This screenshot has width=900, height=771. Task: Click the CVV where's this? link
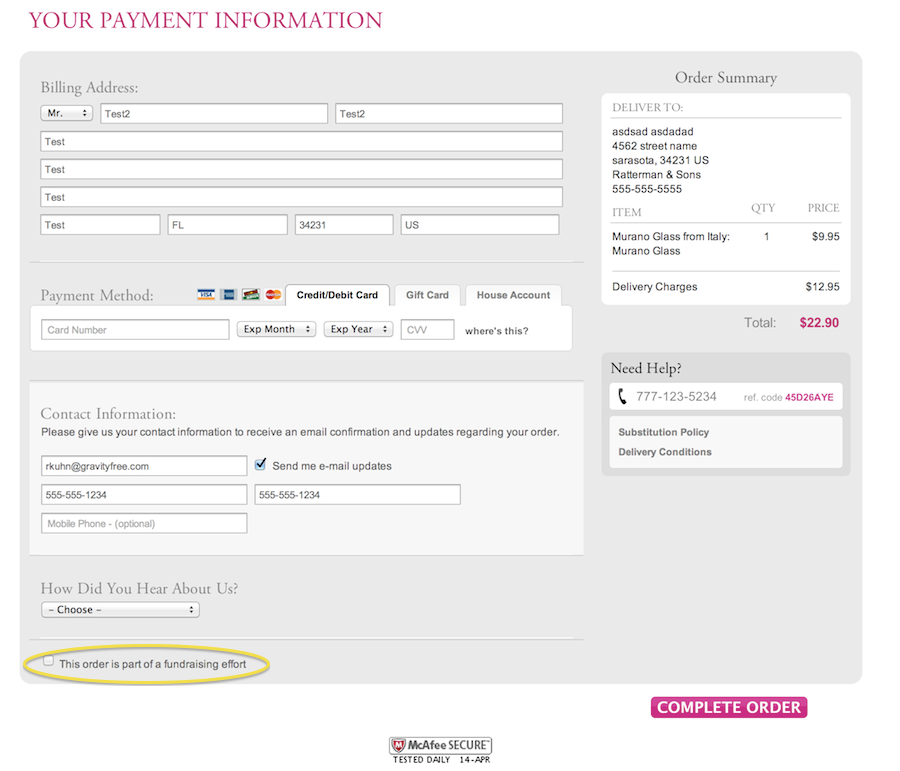[x=496, y=331]
